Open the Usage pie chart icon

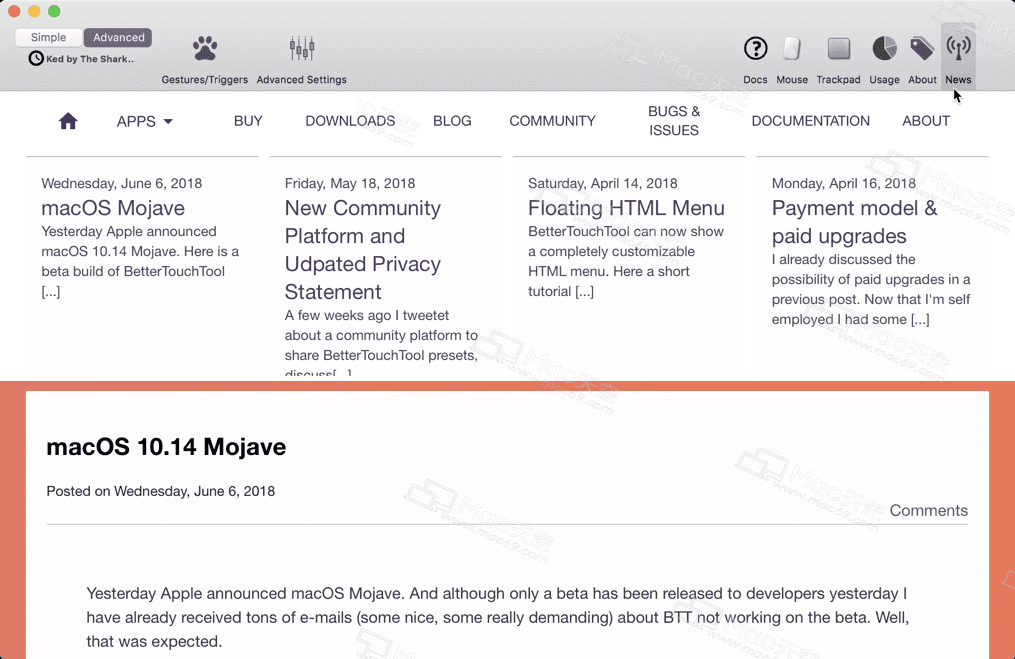(884, 48)
